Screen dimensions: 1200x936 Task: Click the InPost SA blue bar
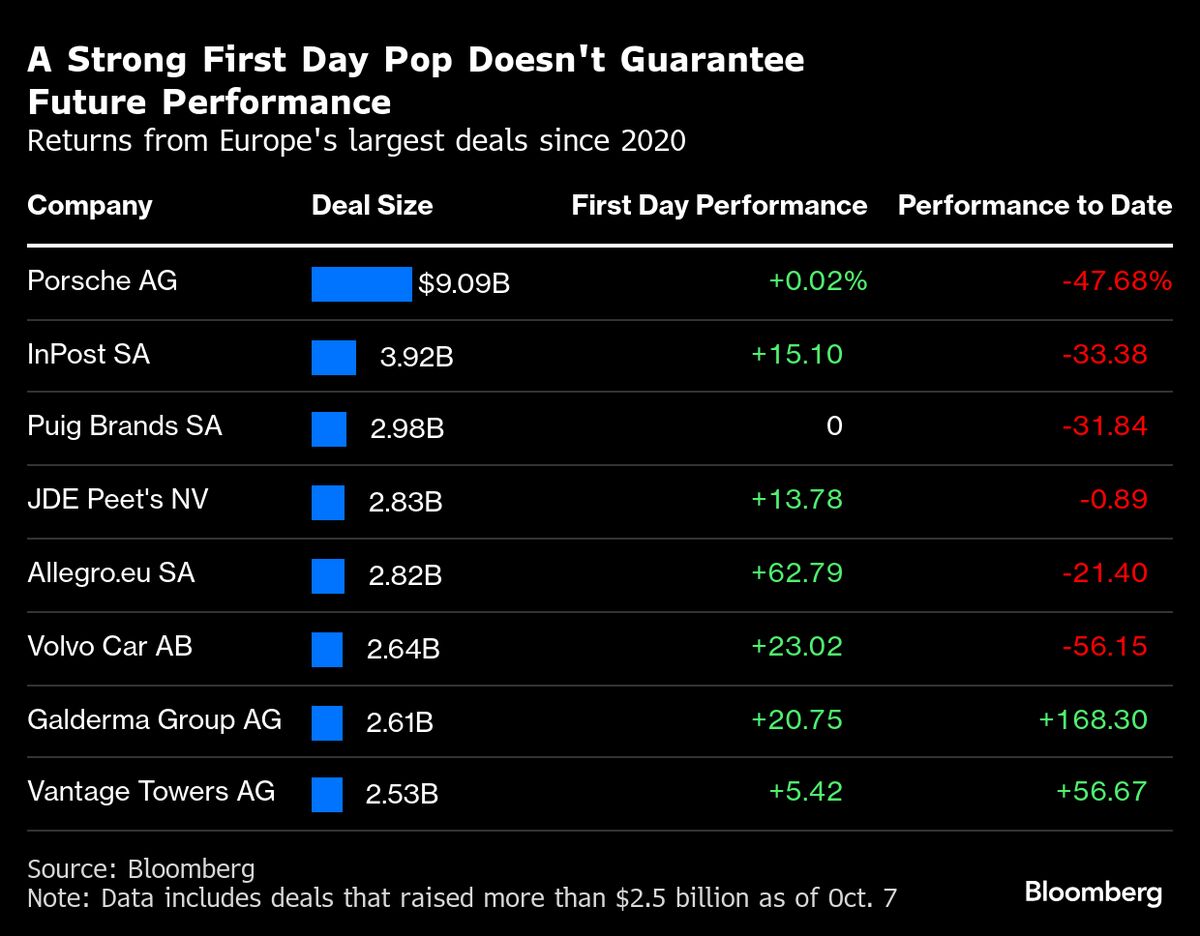pyautogui.click(x=334, y=357)
